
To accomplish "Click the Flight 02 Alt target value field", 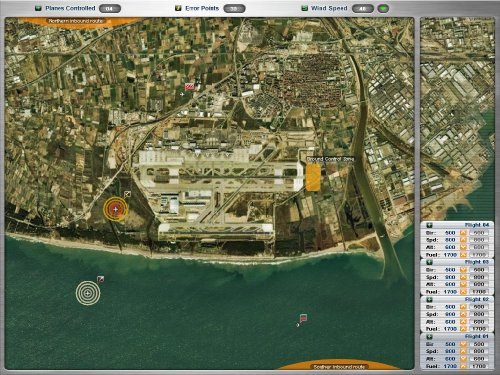I will click(479, 322).
